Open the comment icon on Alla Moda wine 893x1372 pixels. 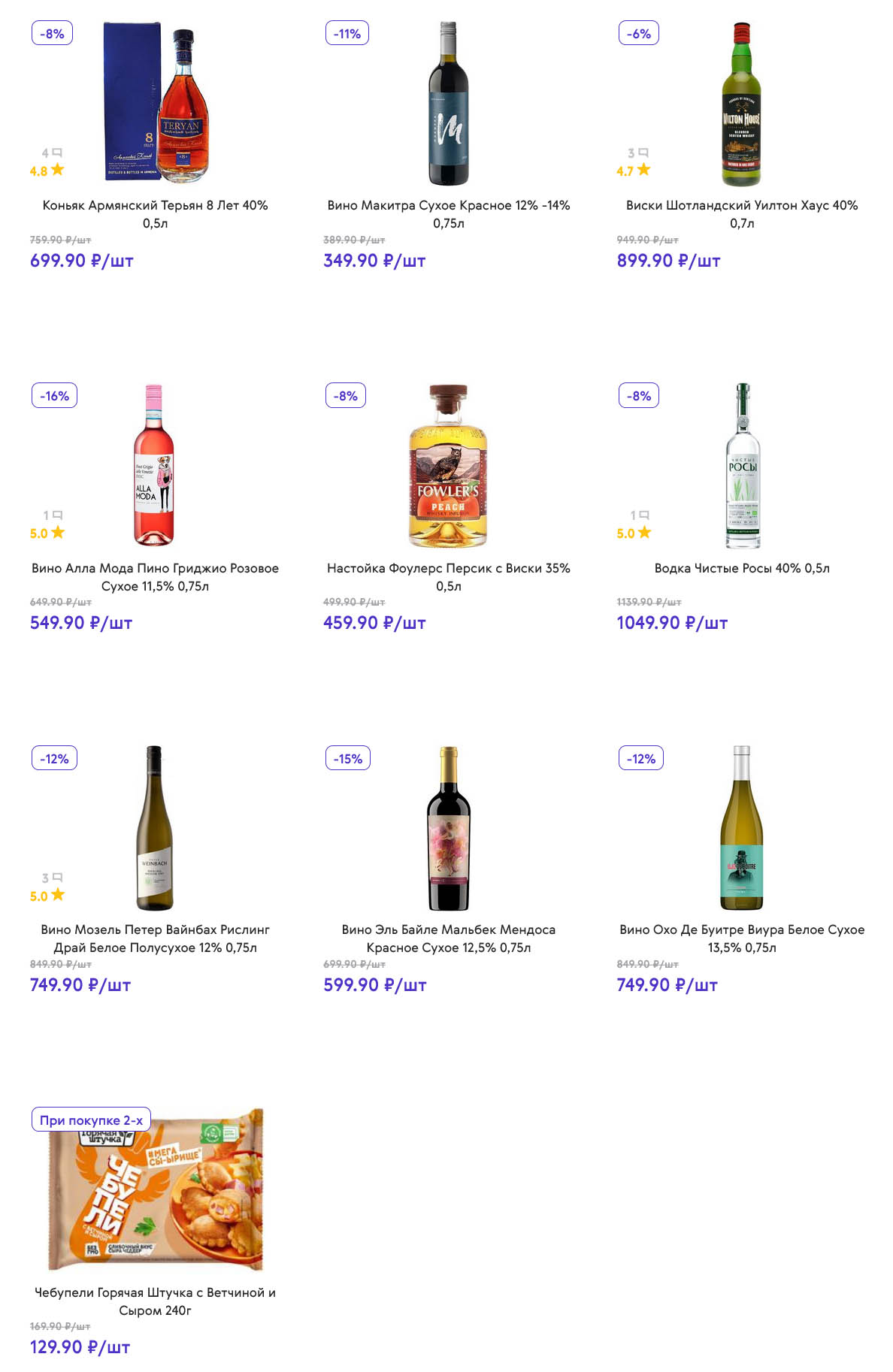click(x=58, y=515)
